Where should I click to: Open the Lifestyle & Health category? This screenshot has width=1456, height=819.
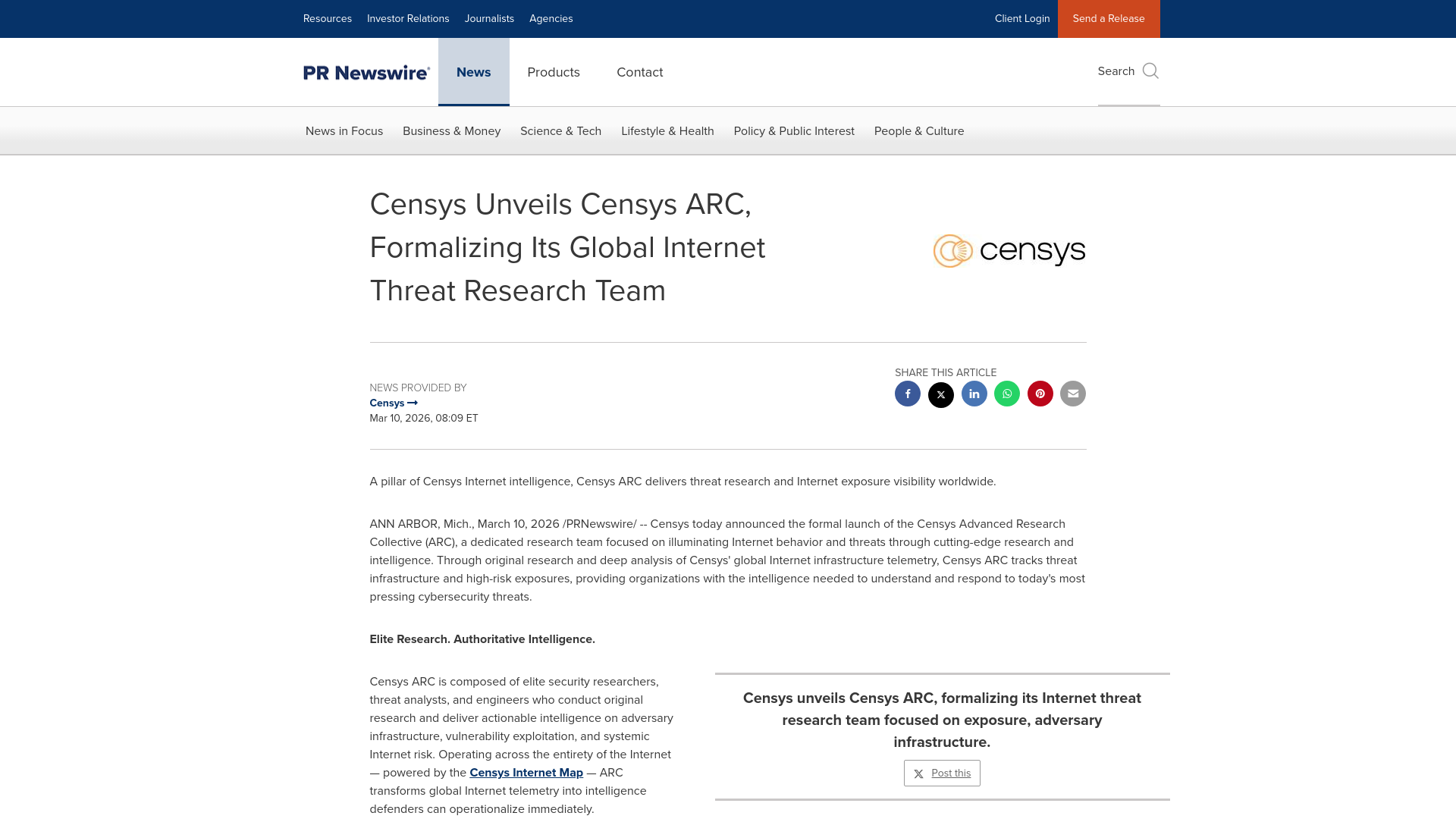pyautogui.click(x=667, y=130)
